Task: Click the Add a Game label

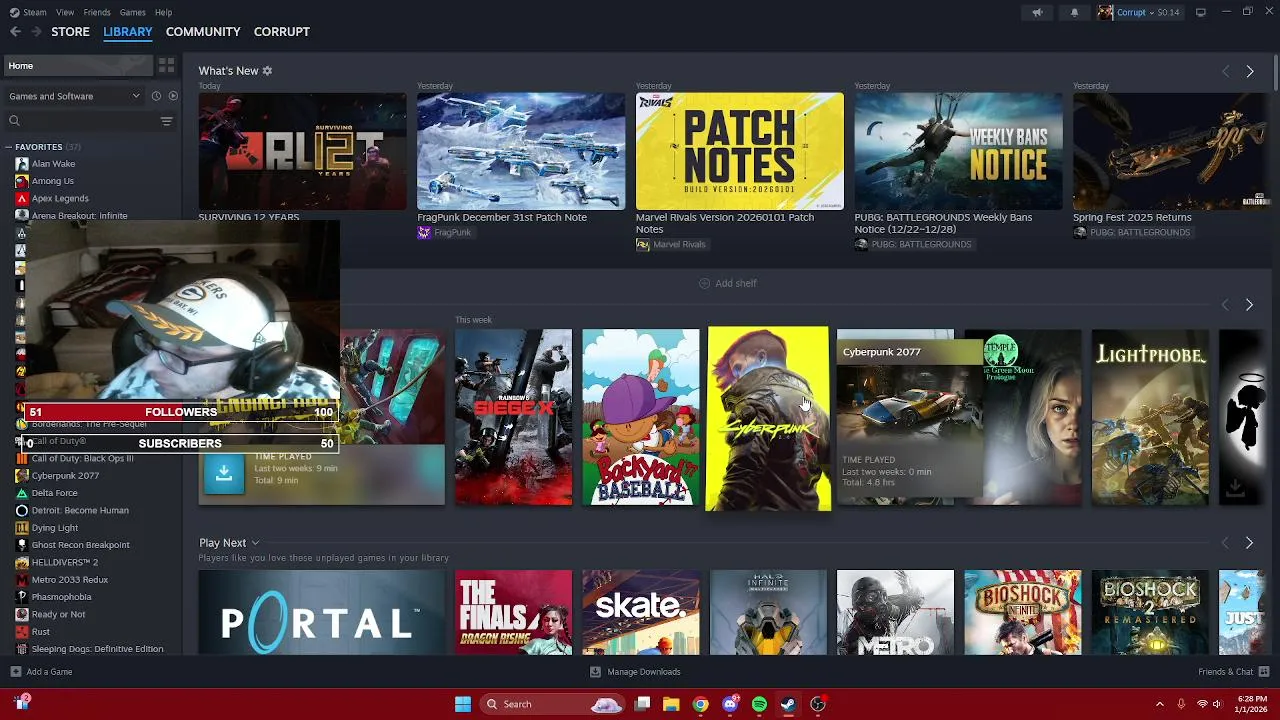Action: 49,672
